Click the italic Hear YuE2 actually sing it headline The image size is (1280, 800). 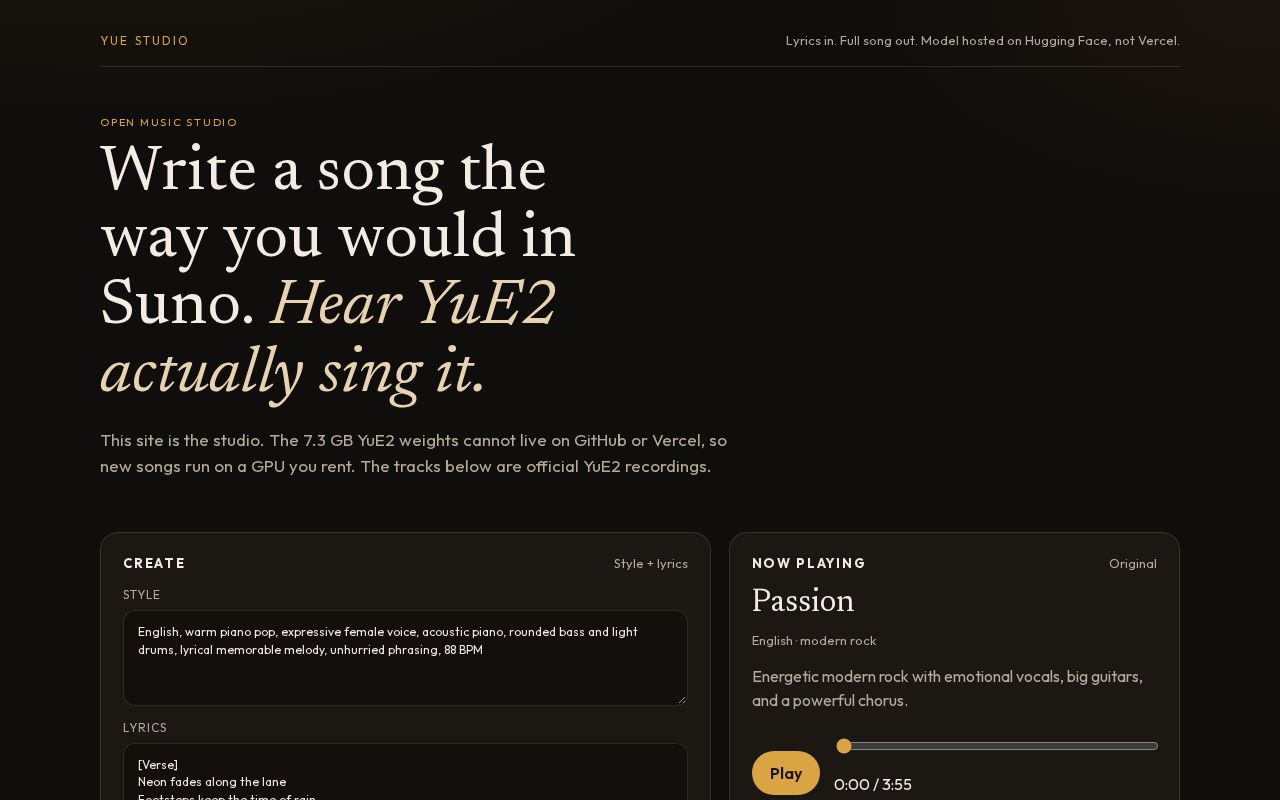(328, 339)
